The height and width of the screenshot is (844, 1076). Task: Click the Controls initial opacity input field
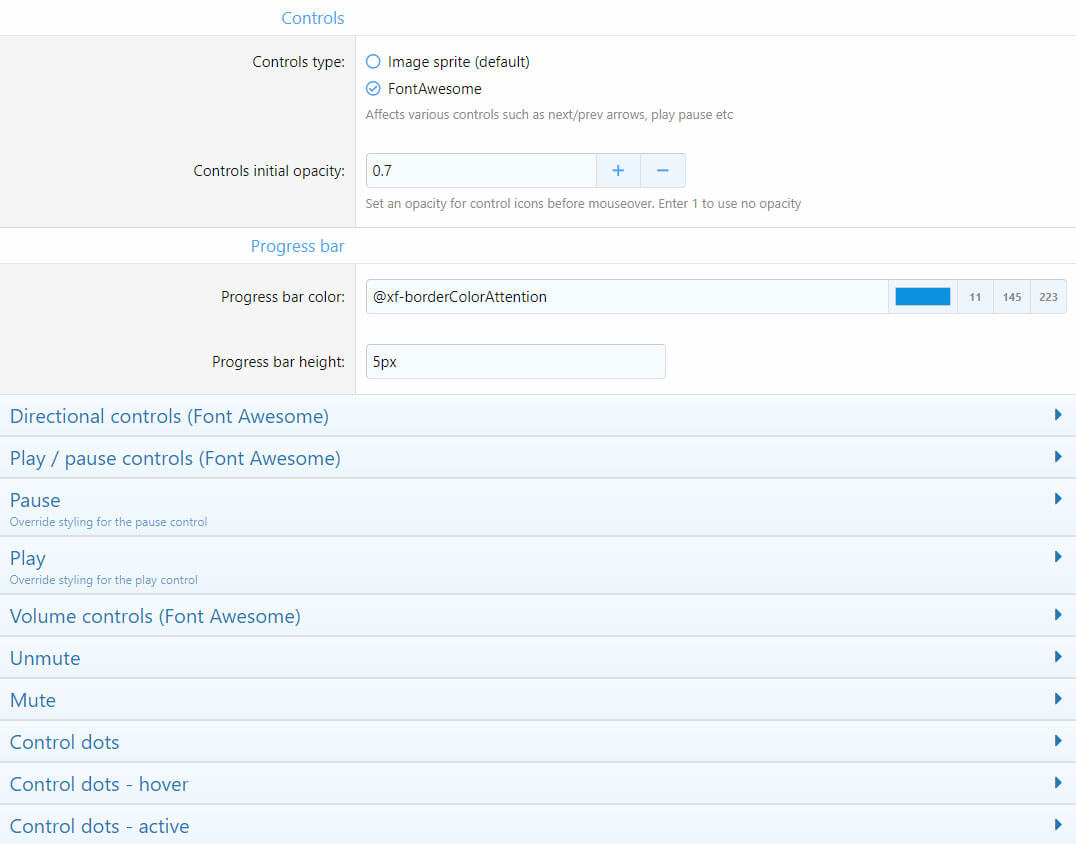tap(481, 171)
